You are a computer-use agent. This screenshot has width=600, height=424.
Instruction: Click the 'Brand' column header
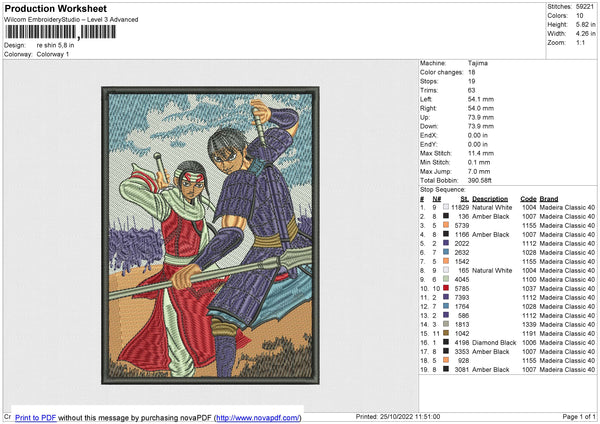point(549,199)
